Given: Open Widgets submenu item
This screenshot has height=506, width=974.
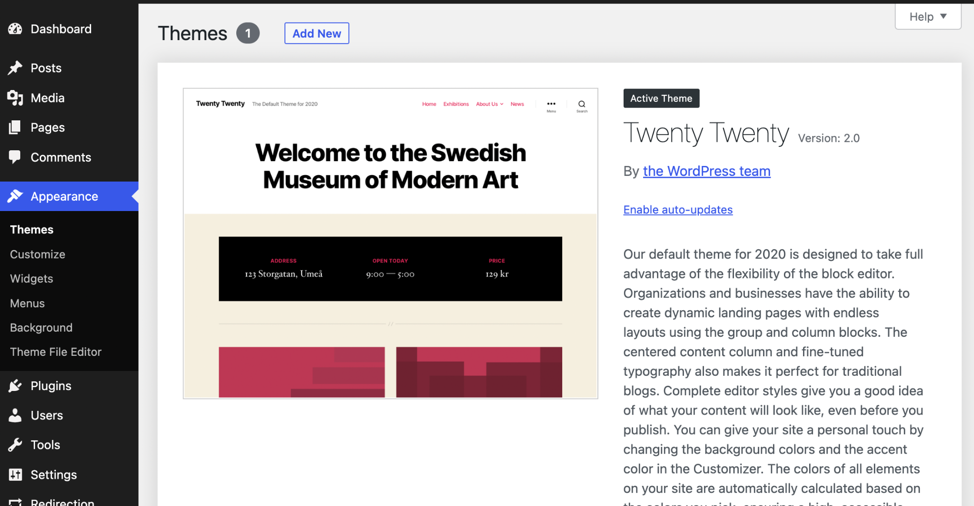Looking at the screenshot, I should point(31,279).
